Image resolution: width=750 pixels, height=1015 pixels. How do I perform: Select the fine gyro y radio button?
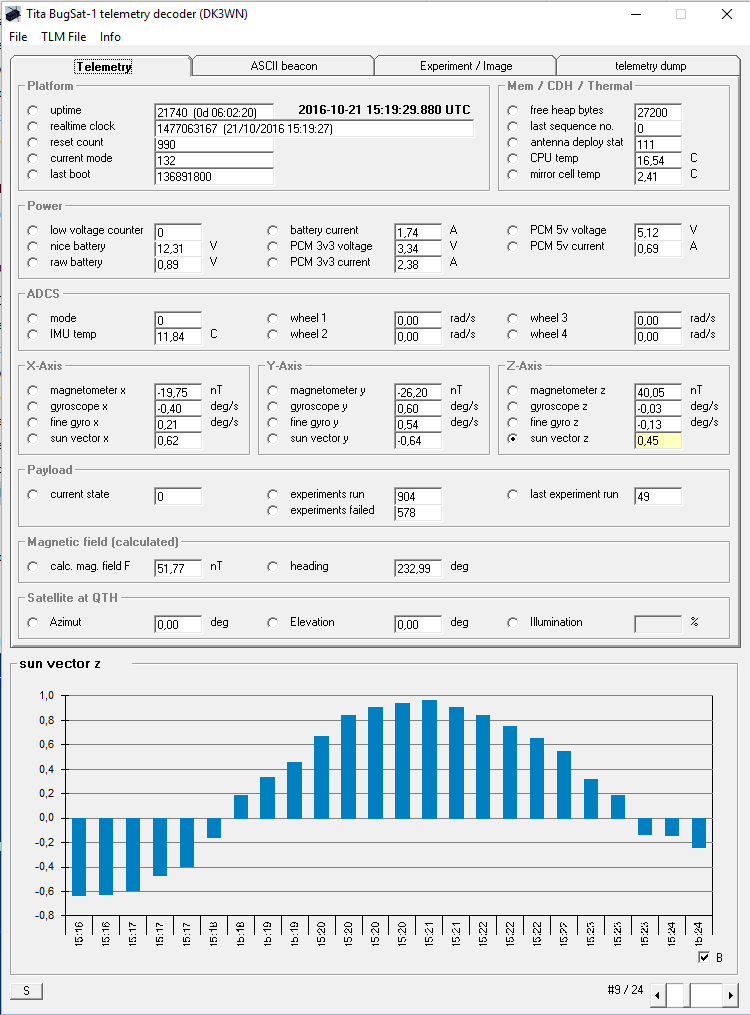272,423
